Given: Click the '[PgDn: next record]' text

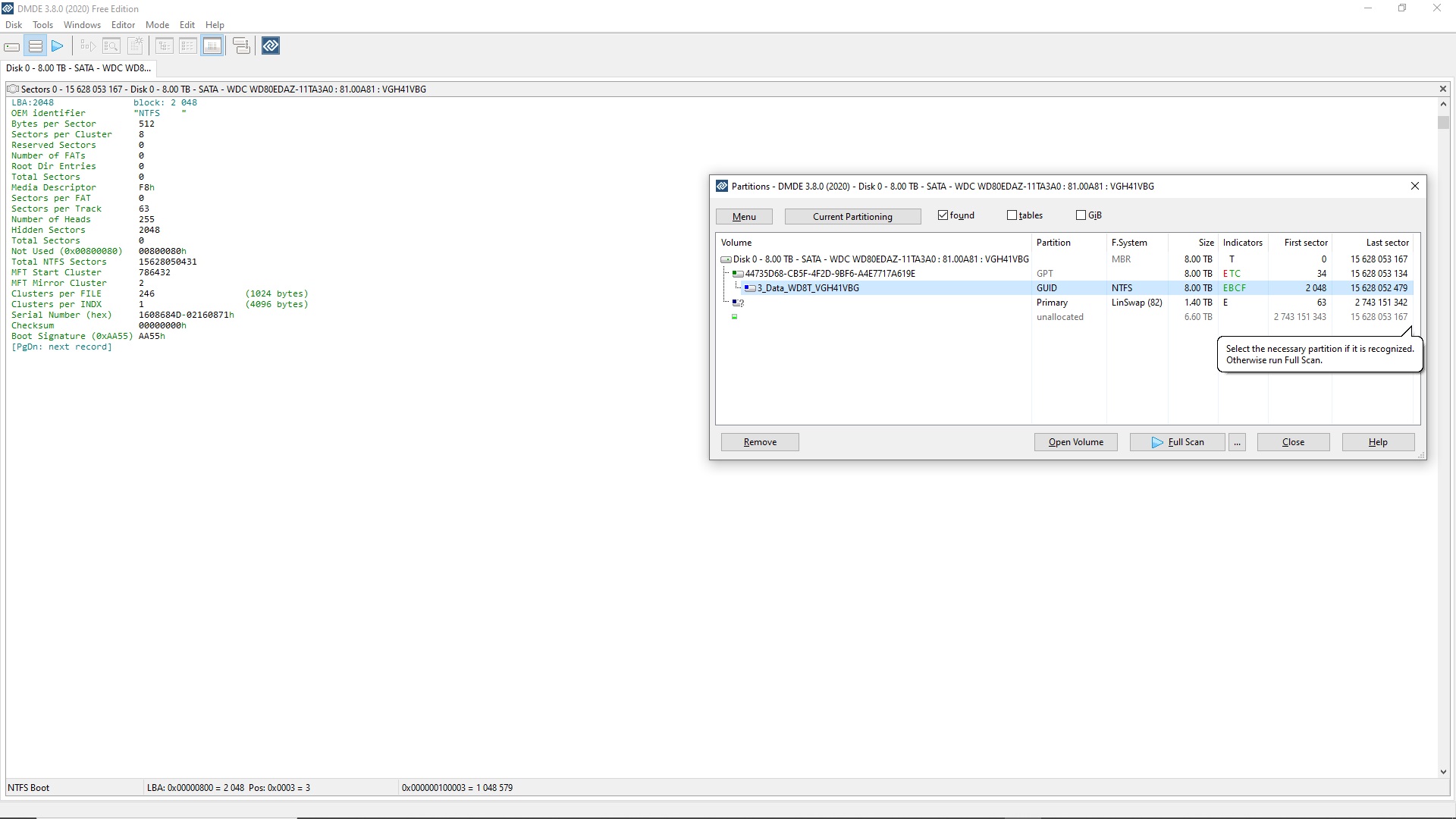Looking at the screenshot, I should [61, 347].
